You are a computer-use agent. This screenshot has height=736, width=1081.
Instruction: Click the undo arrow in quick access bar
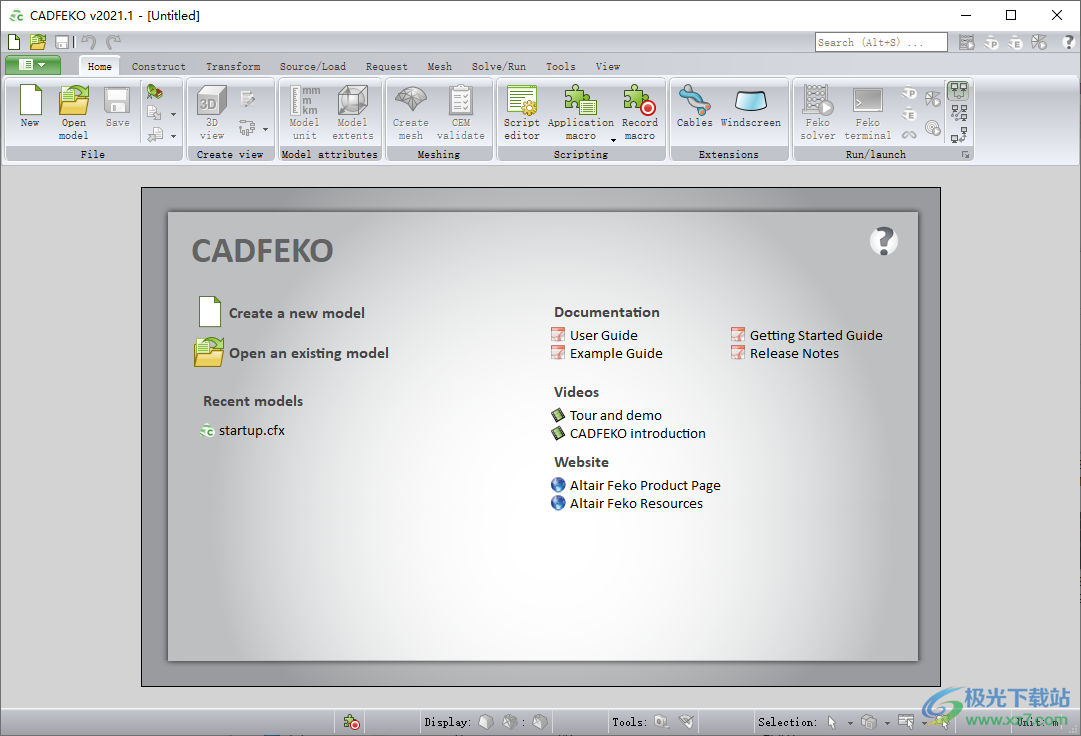88,42
